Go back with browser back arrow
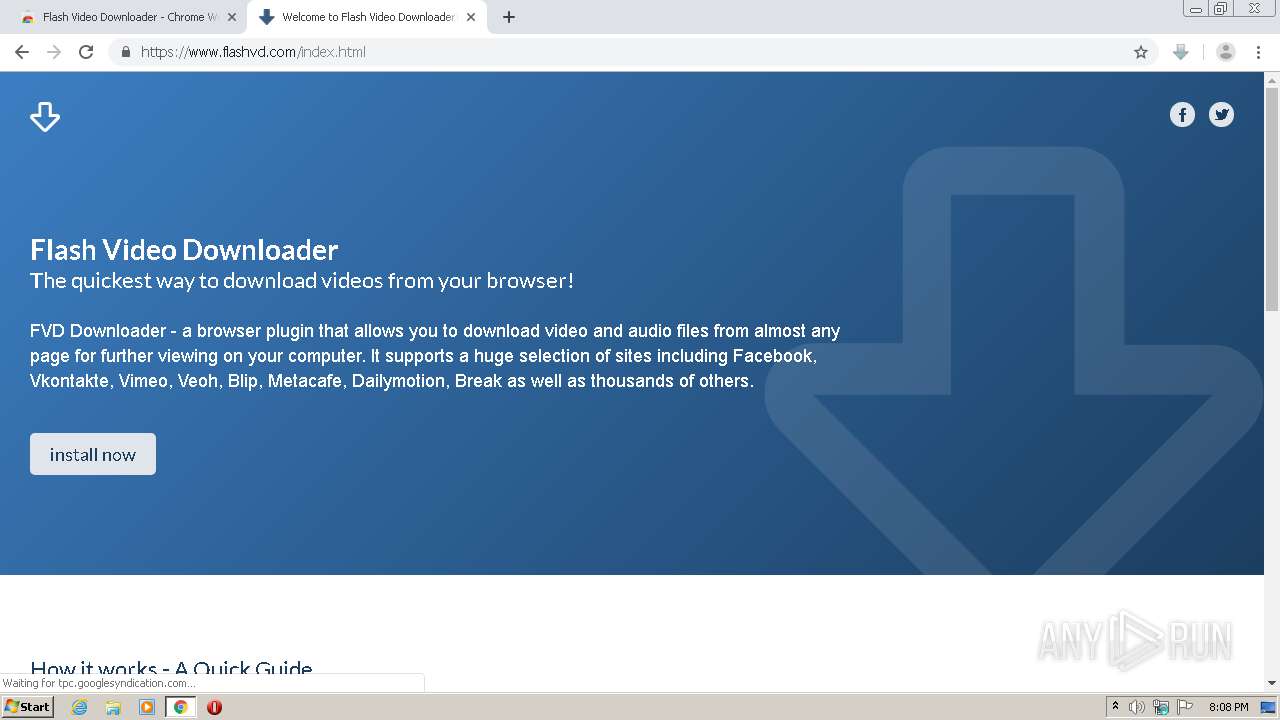Screen dimensions: 1280x720 click(x=22, y=52)
